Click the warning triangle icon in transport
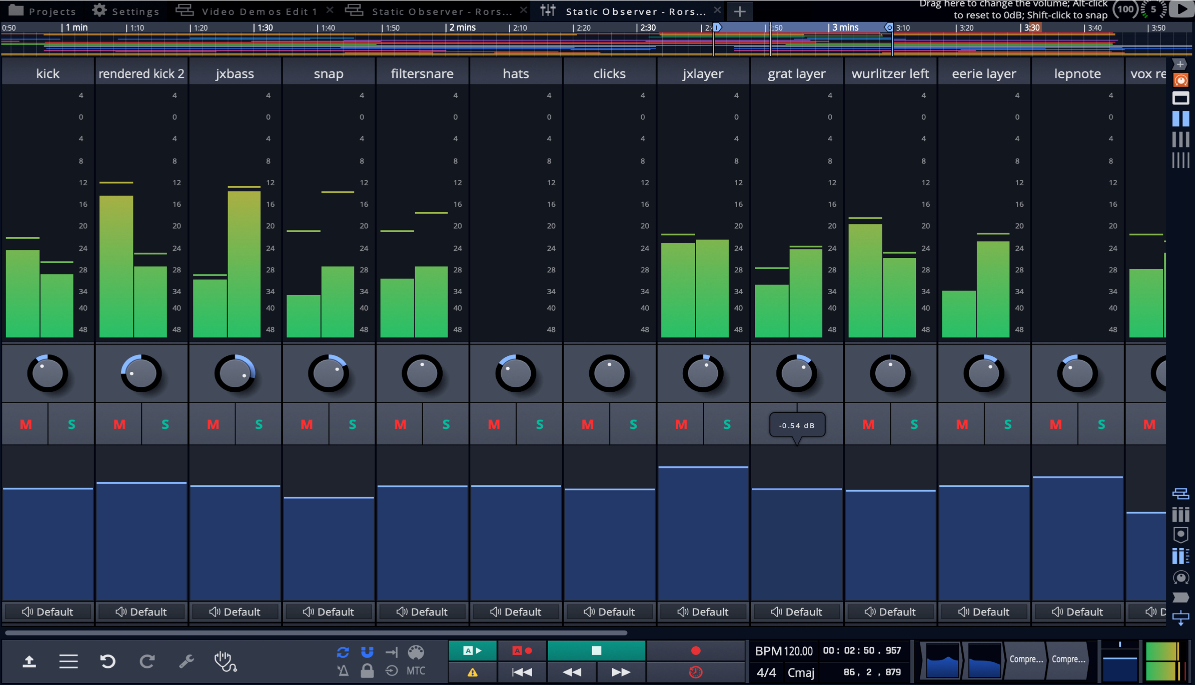The height and width of the screenshot is (685, 1195). point(473,672)
